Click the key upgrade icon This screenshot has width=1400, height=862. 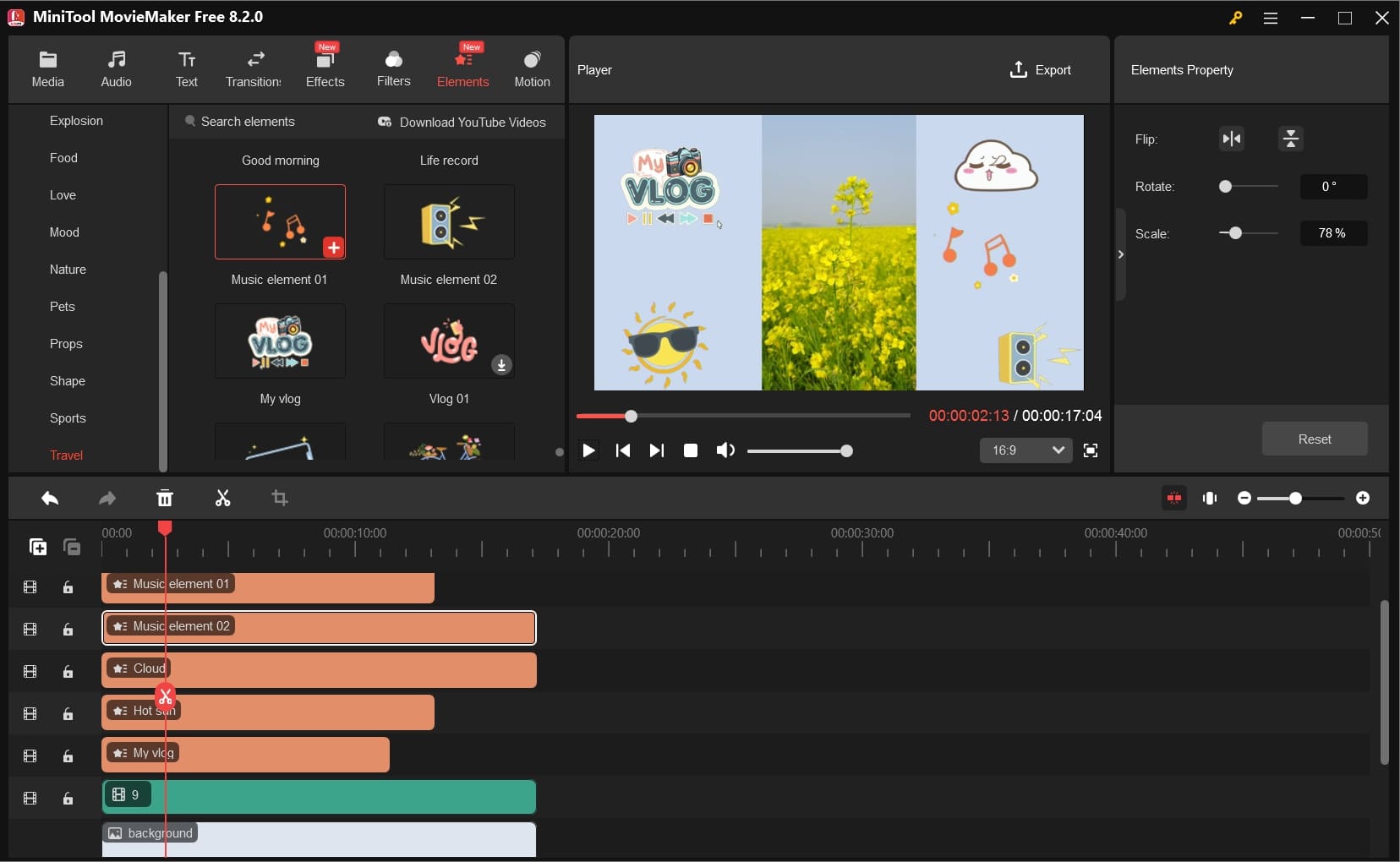pyautogui.click(x=1235, y=18)
